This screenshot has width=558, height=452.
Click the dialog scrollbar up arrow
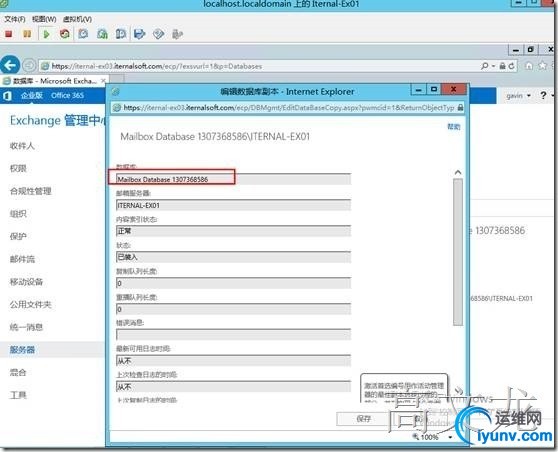click(458, 173)
